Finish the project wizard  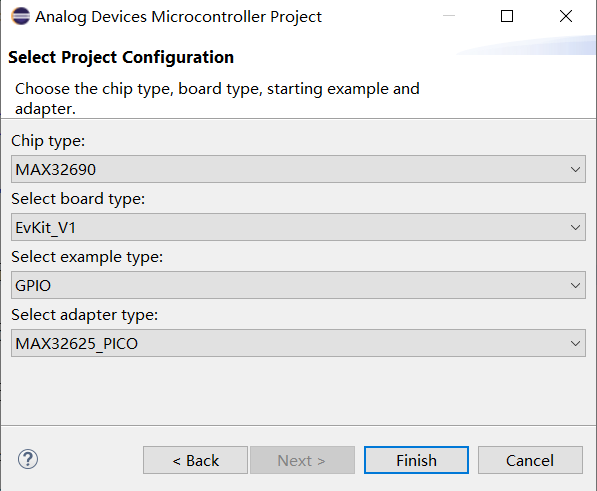click(416, 460)
